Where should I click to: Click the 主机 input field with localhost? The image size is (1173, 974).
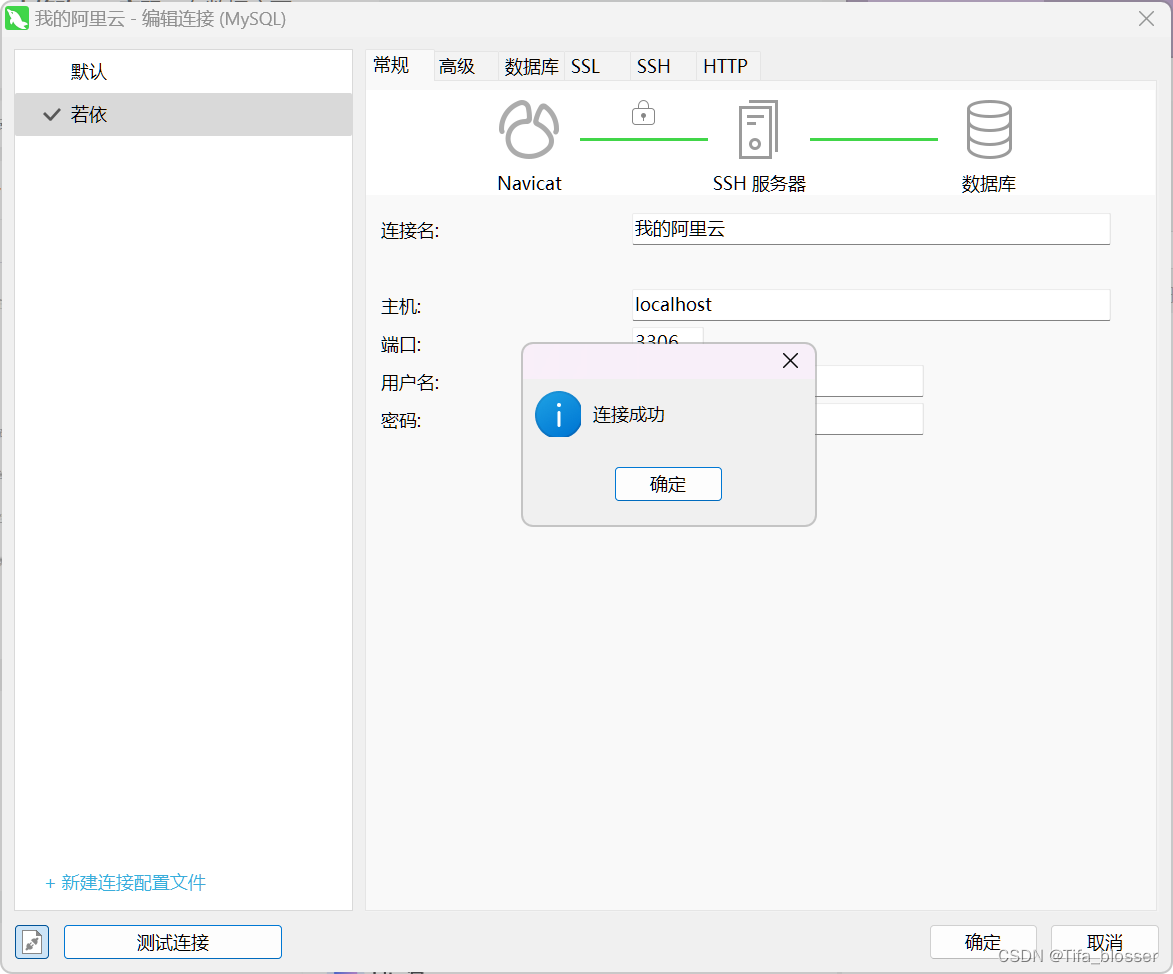click(x=871, y=304)
